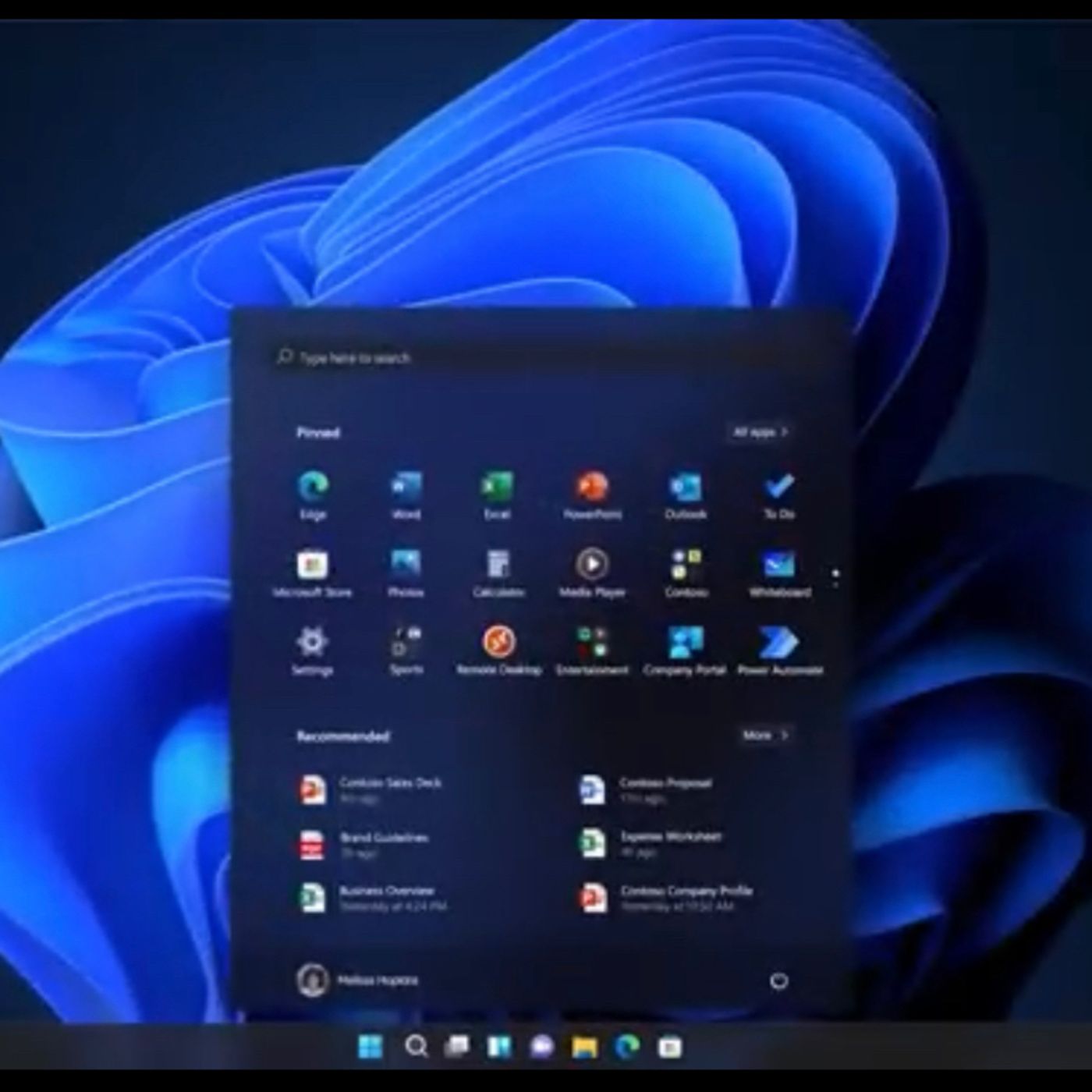Viewport: 1092px width, 1092px height.
Task: Open the To Do app
Action: tap(778, 495)
